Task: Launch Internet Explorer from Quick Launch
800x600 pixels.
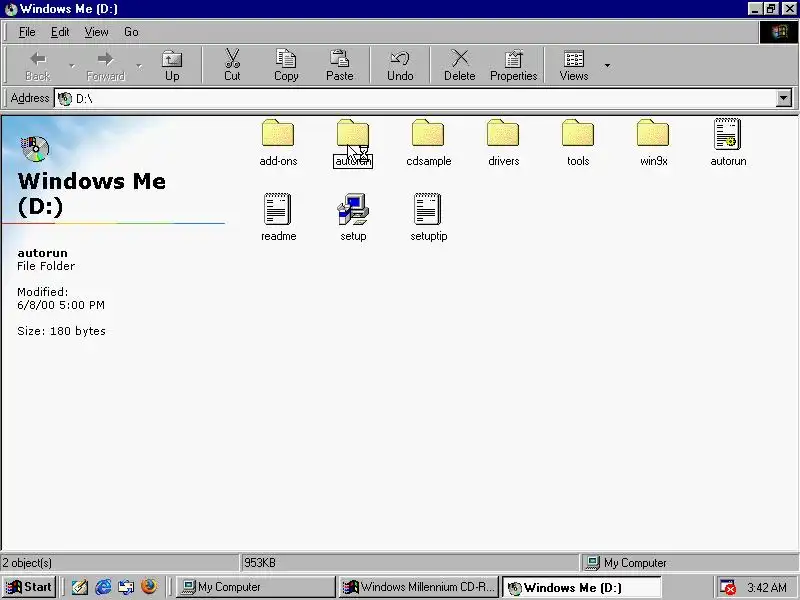Action: pyautogui.click(x=103, y=587)
